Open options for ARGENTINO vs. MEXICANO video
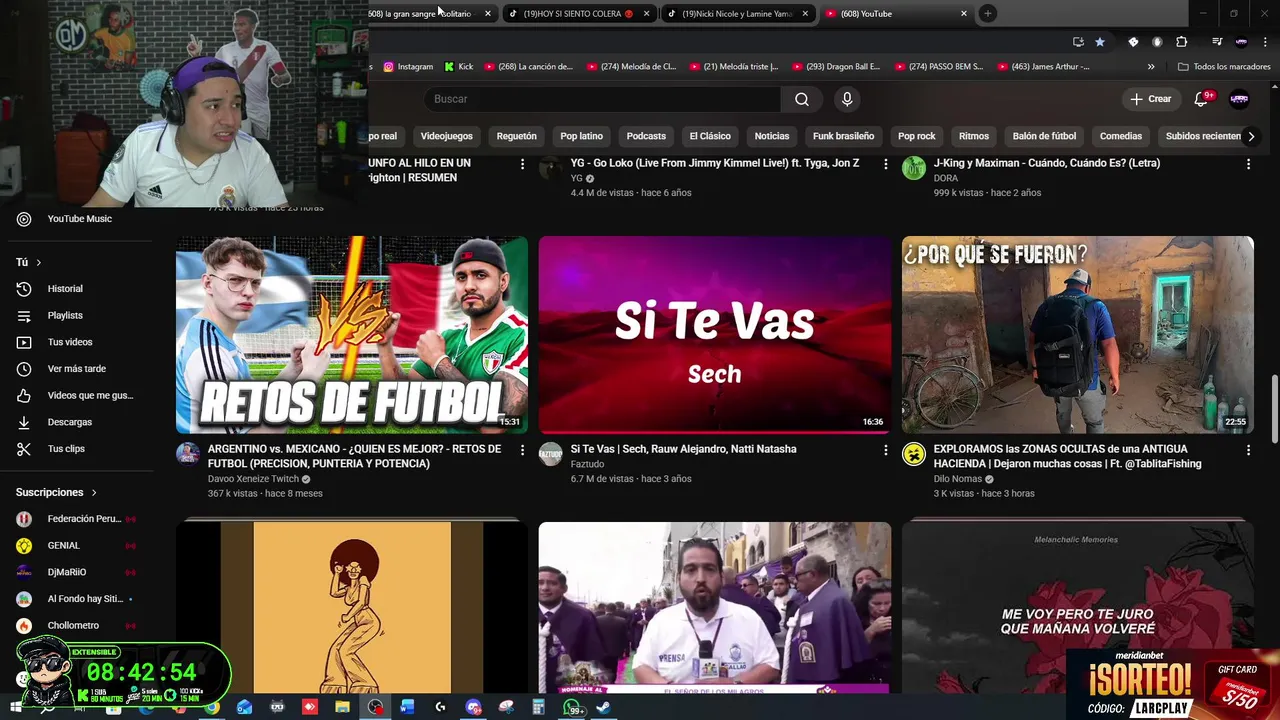The width and height of the screenshot is (1280, 720). [522, 450]
